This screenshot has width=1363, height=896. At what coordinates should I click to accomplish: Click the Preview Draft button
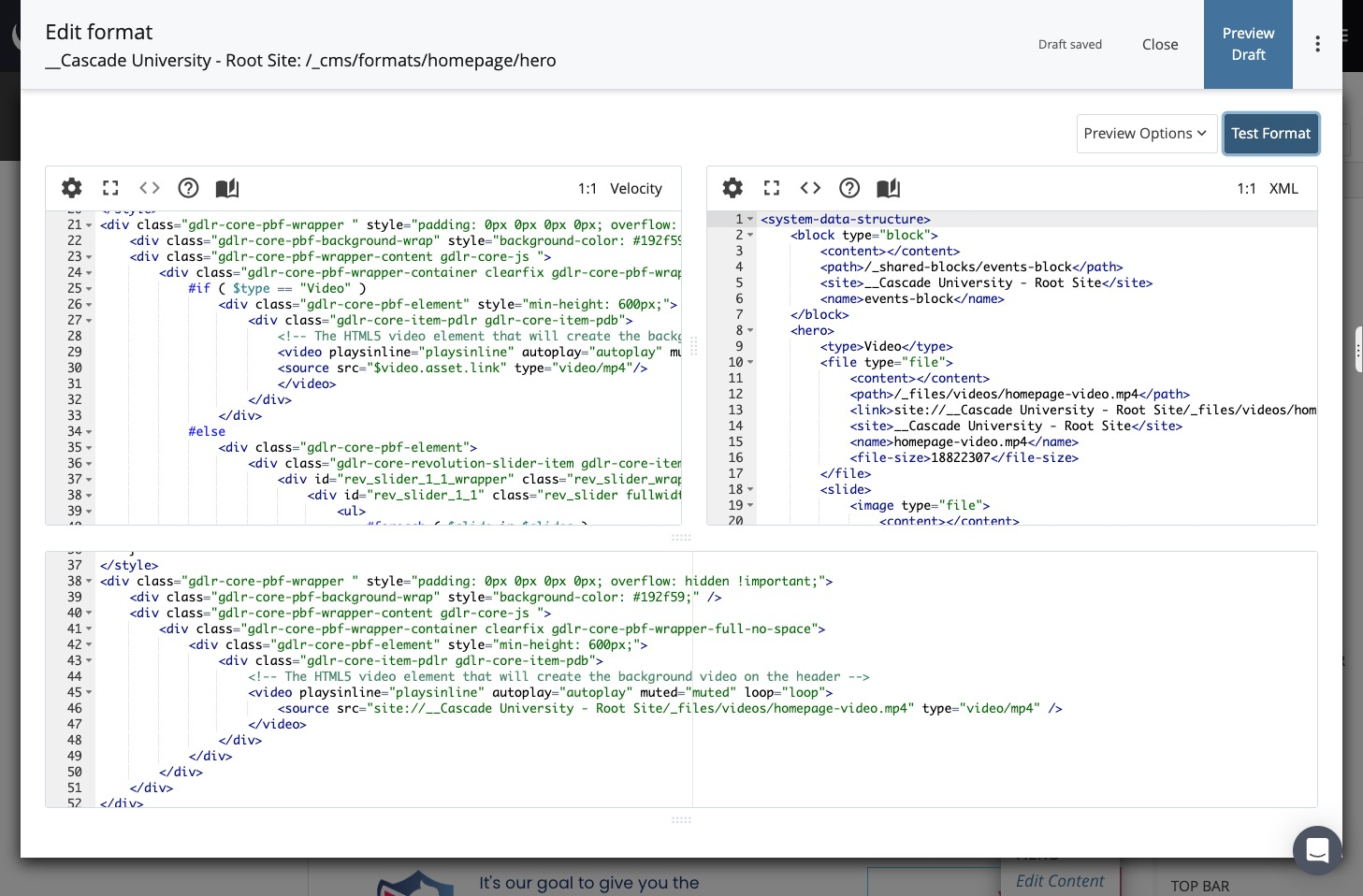click(x=1248, y=44)
